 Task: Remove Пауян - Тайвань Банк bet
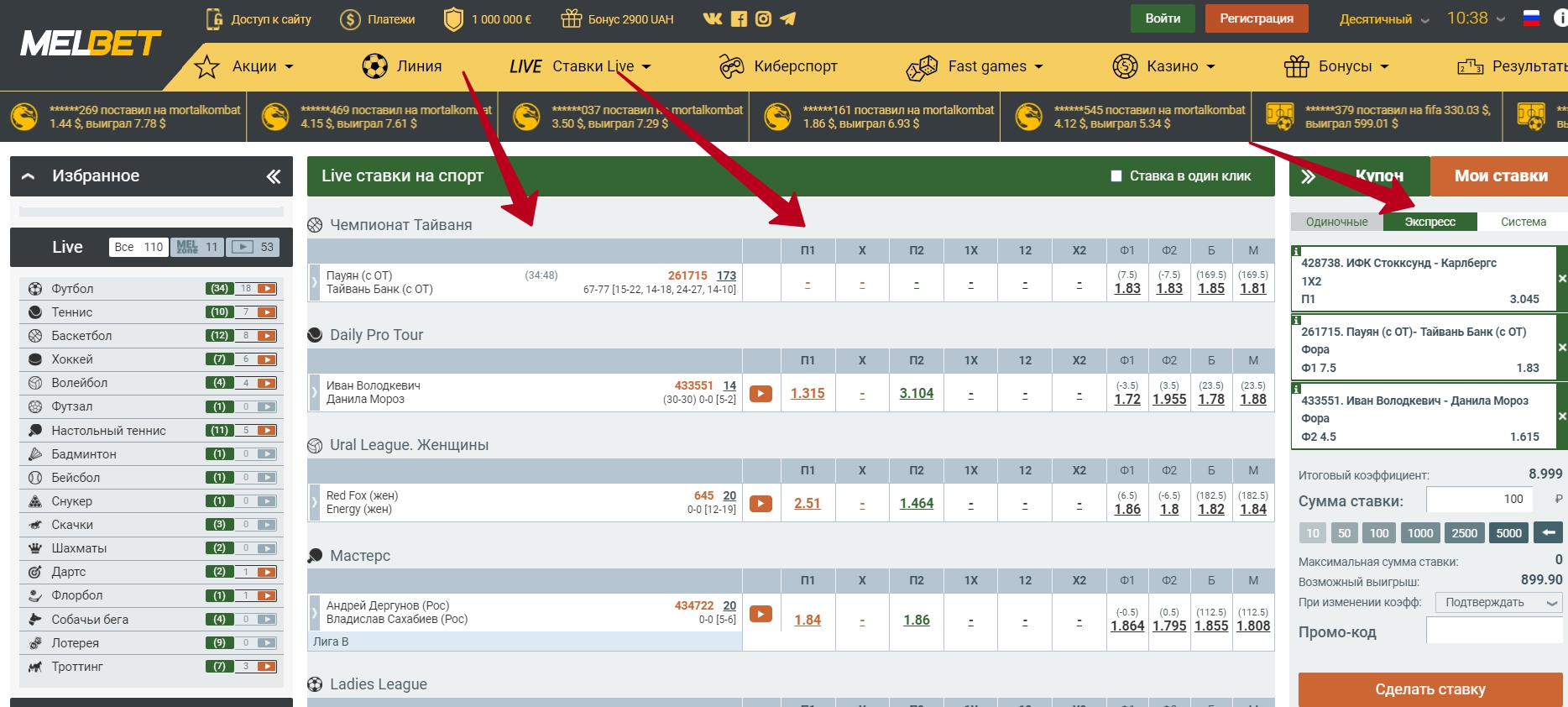click(1561, 348)
